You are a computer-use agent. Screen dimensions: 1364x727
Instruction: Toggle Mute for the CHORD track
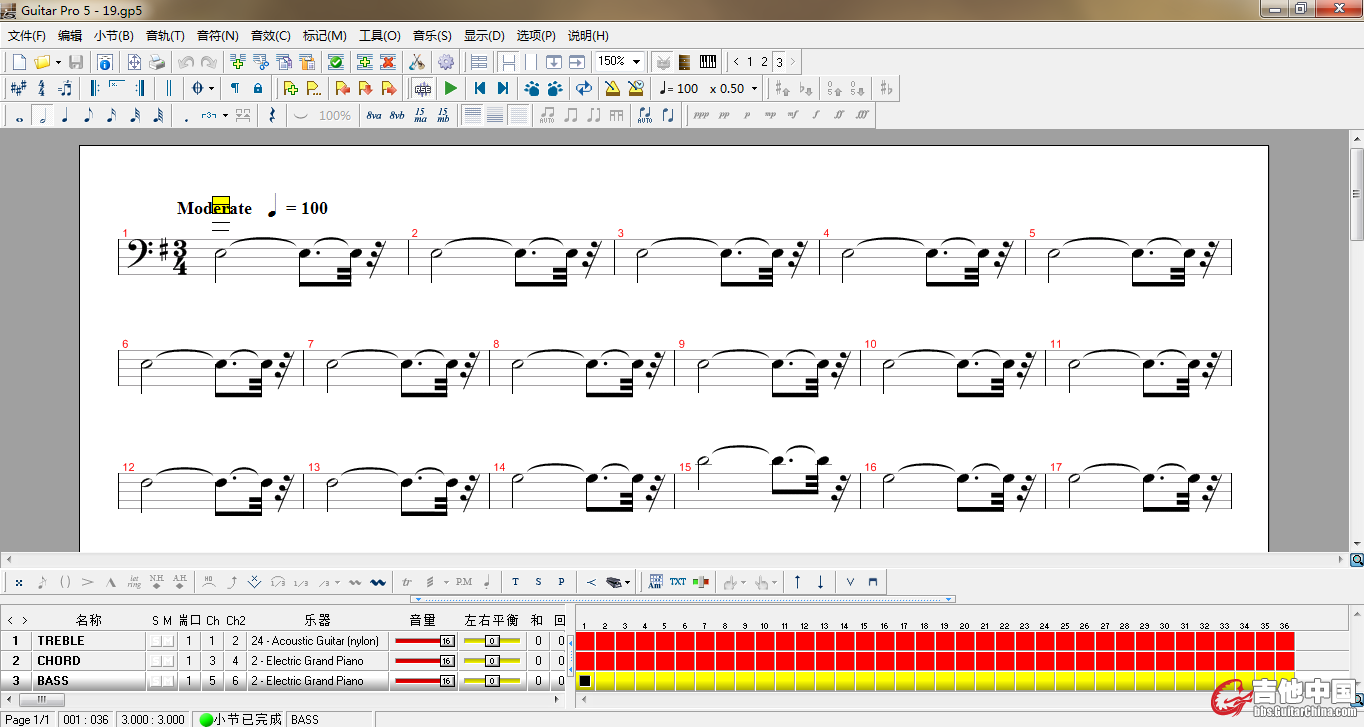tap(167, 661)
